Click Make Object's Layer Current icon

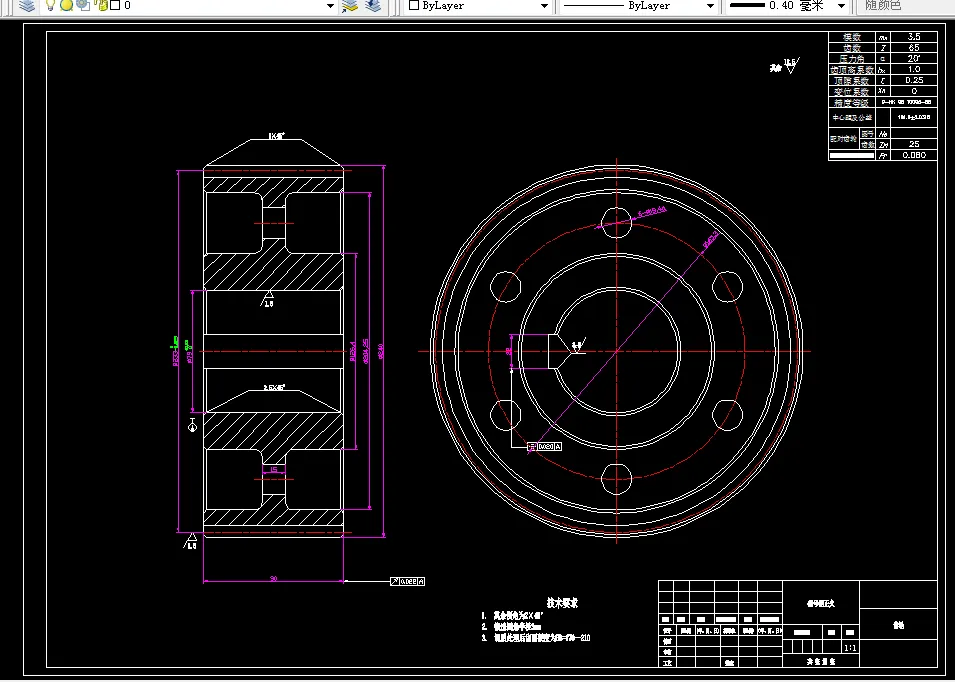point(350,5)
